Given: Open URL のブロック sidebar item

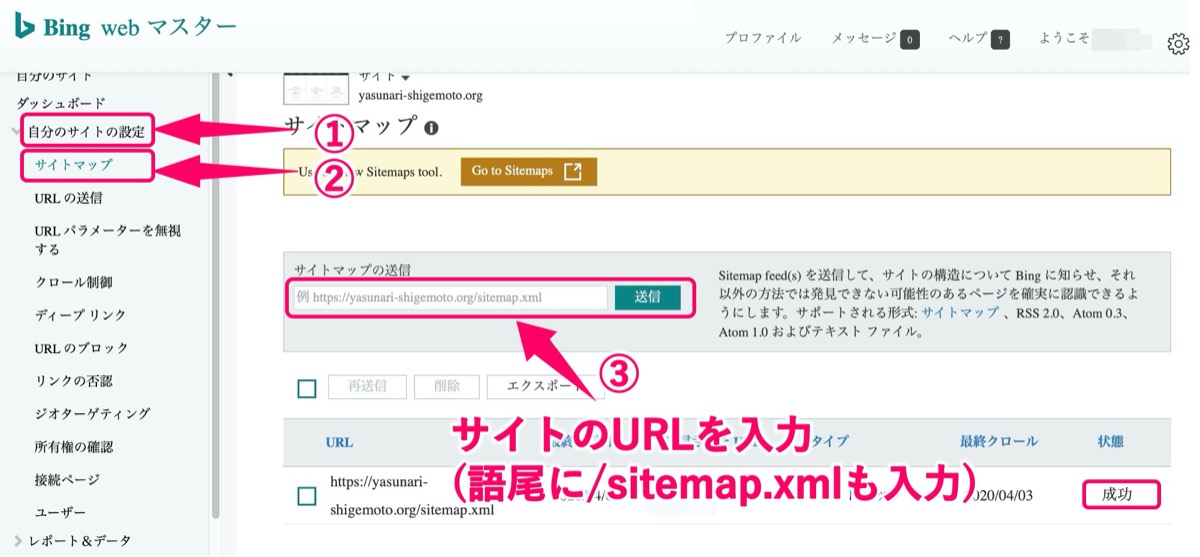Looking at the screenshot, I should pyautogui.click(x=82, y=348).
